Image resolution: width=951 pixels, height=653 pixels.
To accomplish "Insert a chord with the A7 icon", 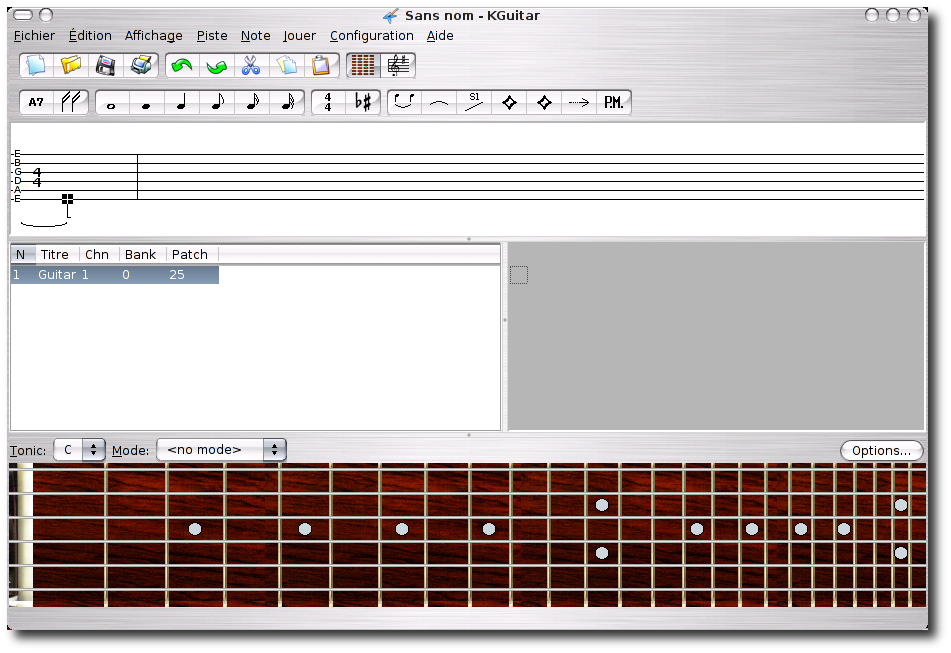I will pos(37,103).
